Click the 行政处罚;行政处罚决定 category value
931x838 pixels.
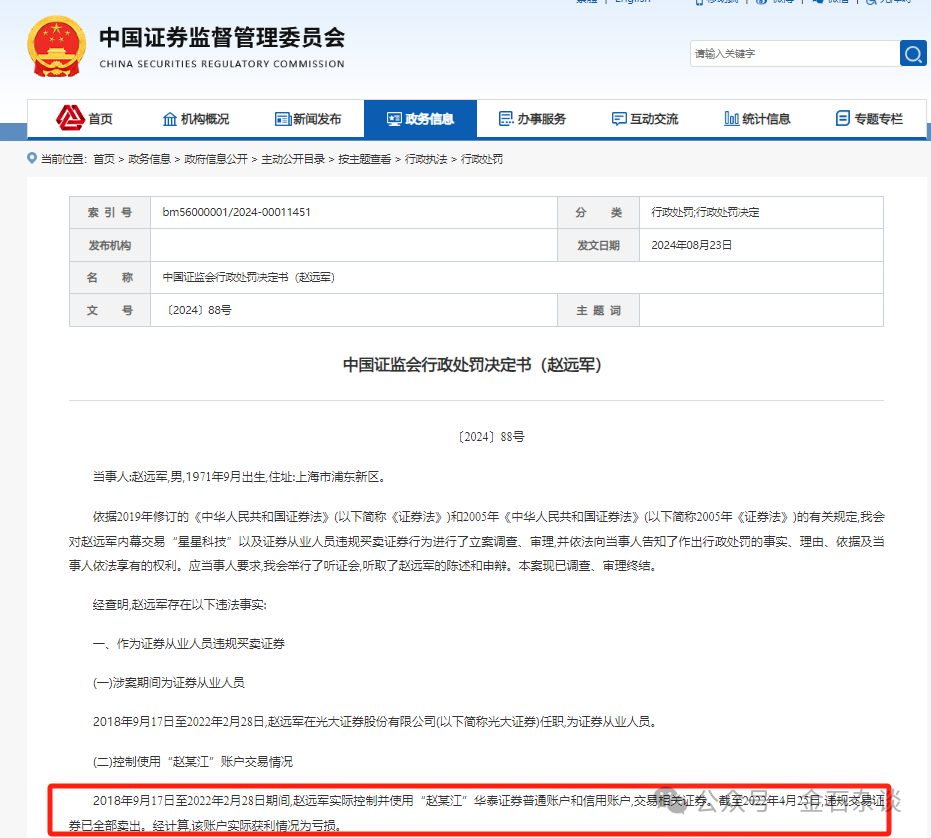pyautogui.click(x=705, y=212)
